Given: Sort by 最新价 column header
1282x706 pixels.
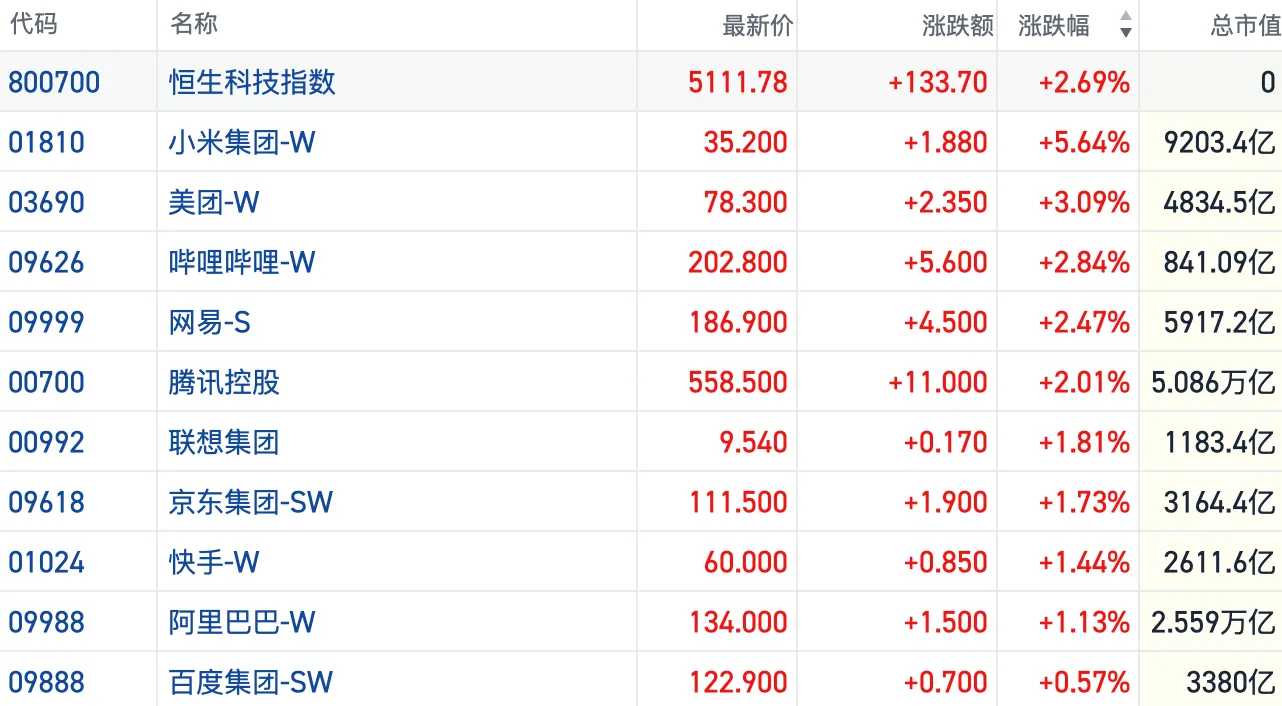Looking at the screenshot, I should click(757, 26).
